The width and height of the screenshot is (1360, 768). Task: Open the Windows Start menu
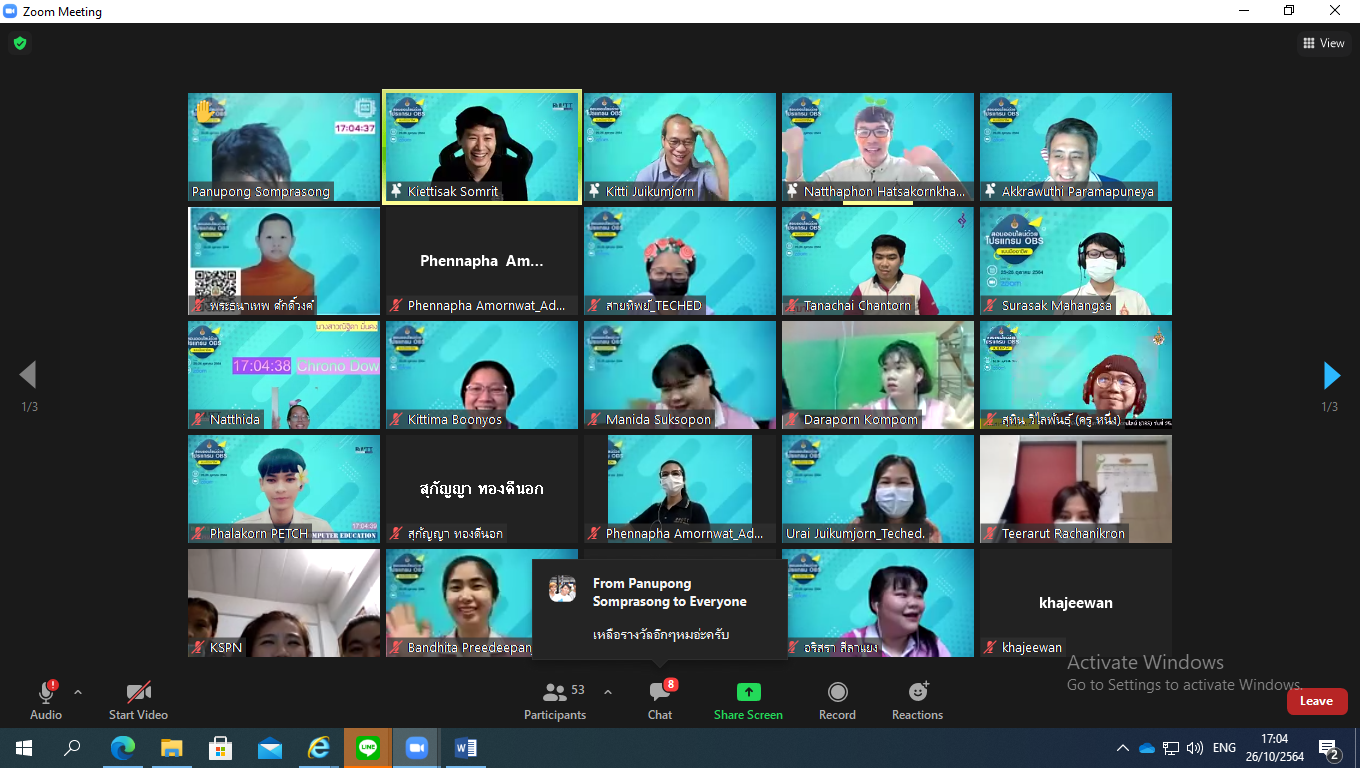click(x=24, y=748)
